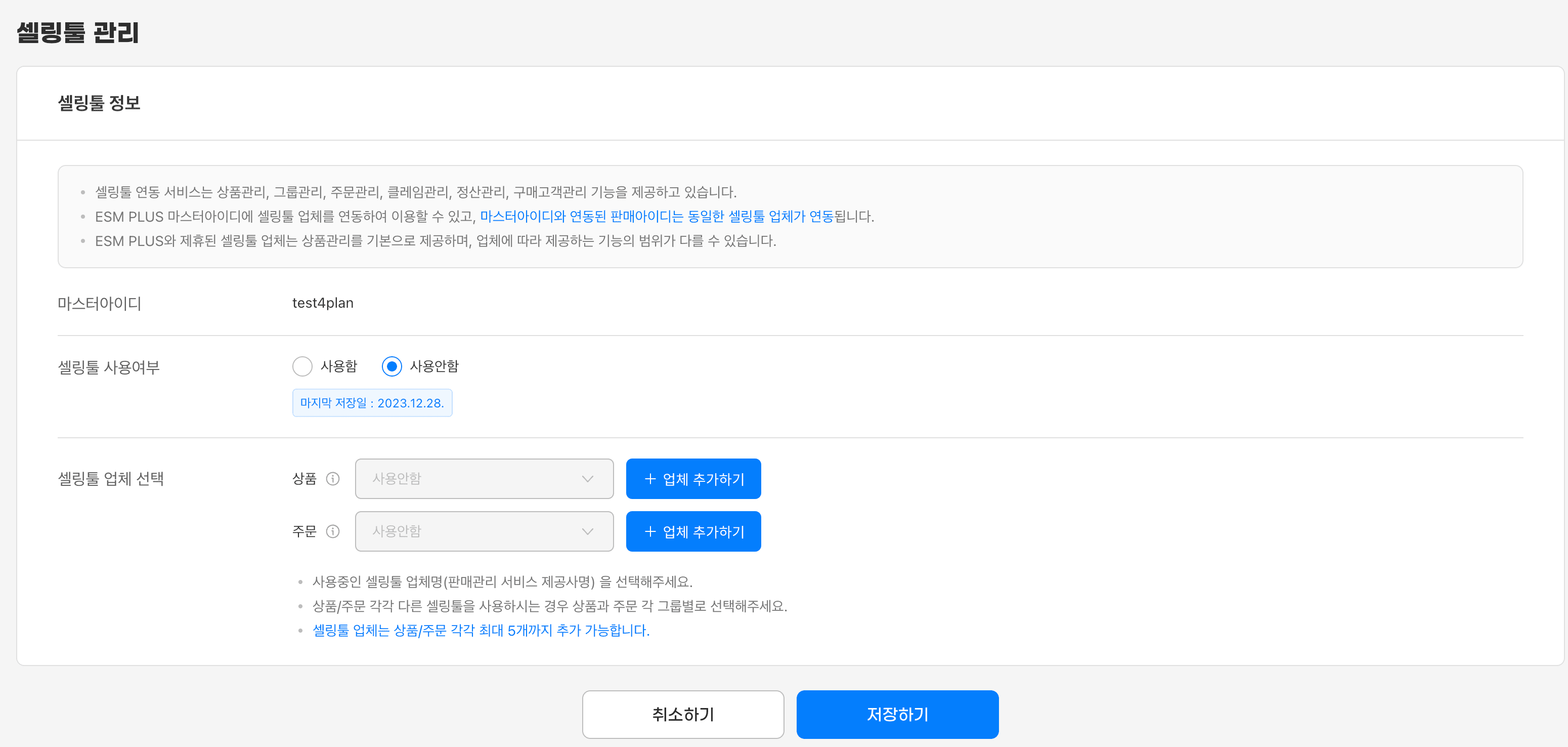Screen dimensions: 1568x747
Task: Click the info icon next to 주문
Action: click(x=333, y=531)
